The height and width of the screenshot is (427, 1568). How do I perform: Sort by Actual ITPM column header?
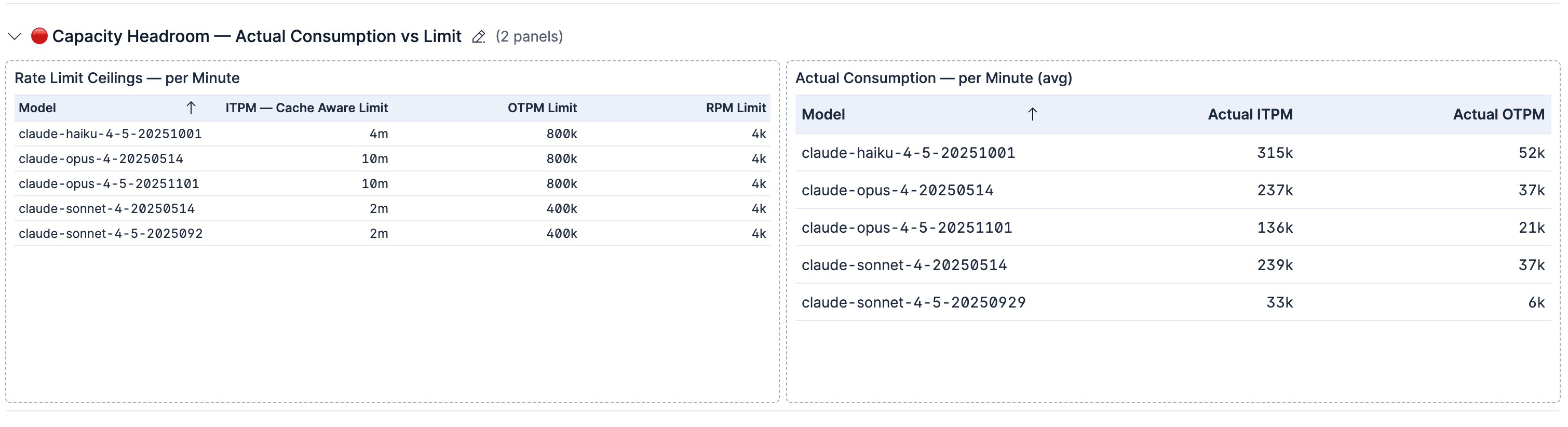pyautogui.click(x=1250, y=114)
